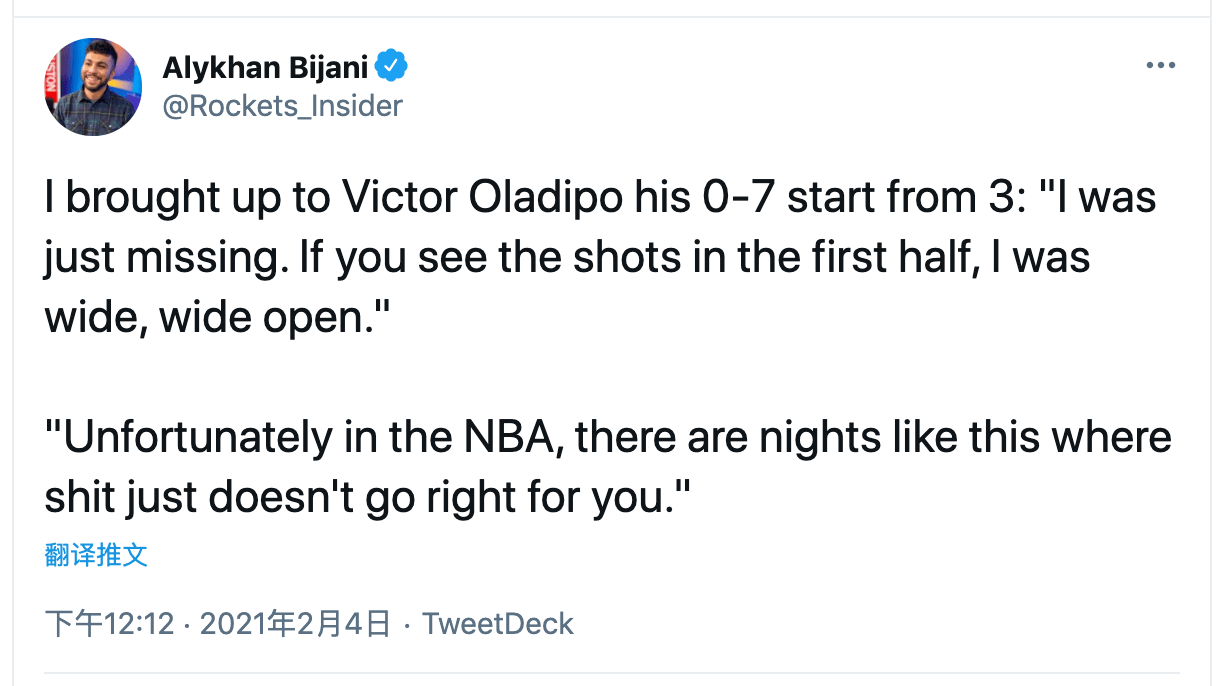
Task: Click the "start from 3" phrase
Action: tap(885, 197)
